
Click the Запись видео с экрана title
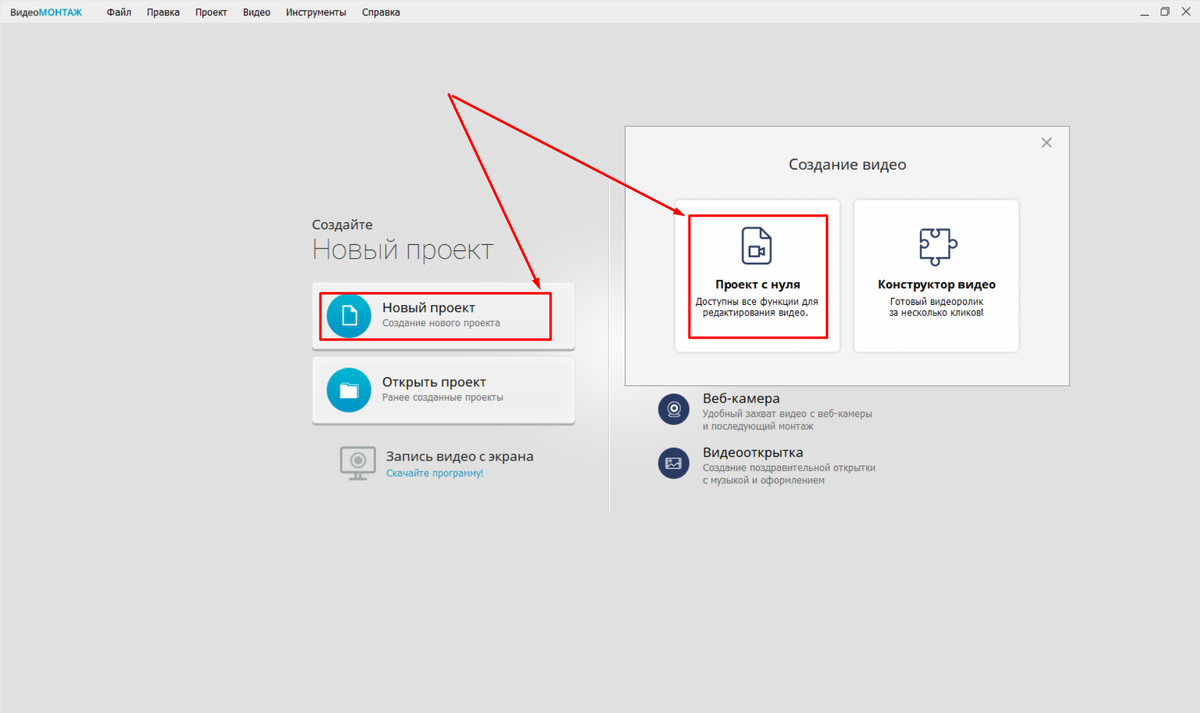(460, 456)
